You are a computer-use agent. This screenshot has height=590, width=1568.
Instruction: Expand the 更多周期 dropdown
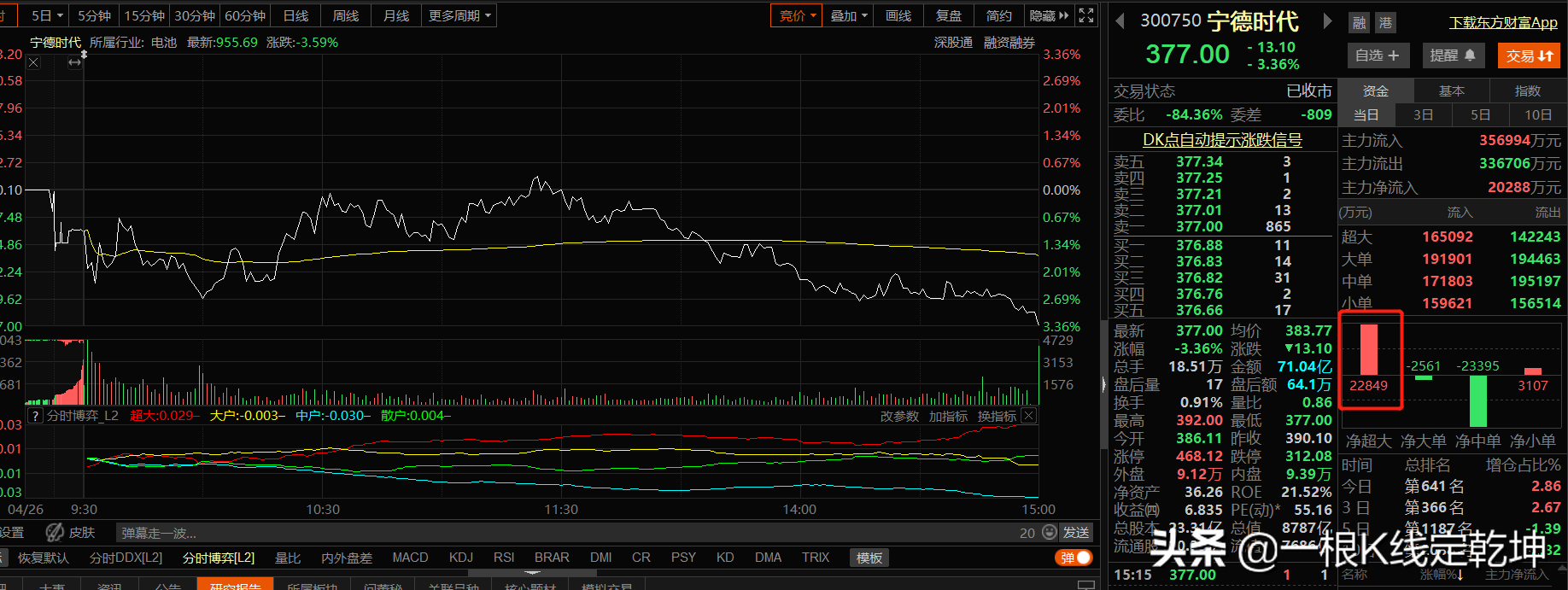click(459, 15)
